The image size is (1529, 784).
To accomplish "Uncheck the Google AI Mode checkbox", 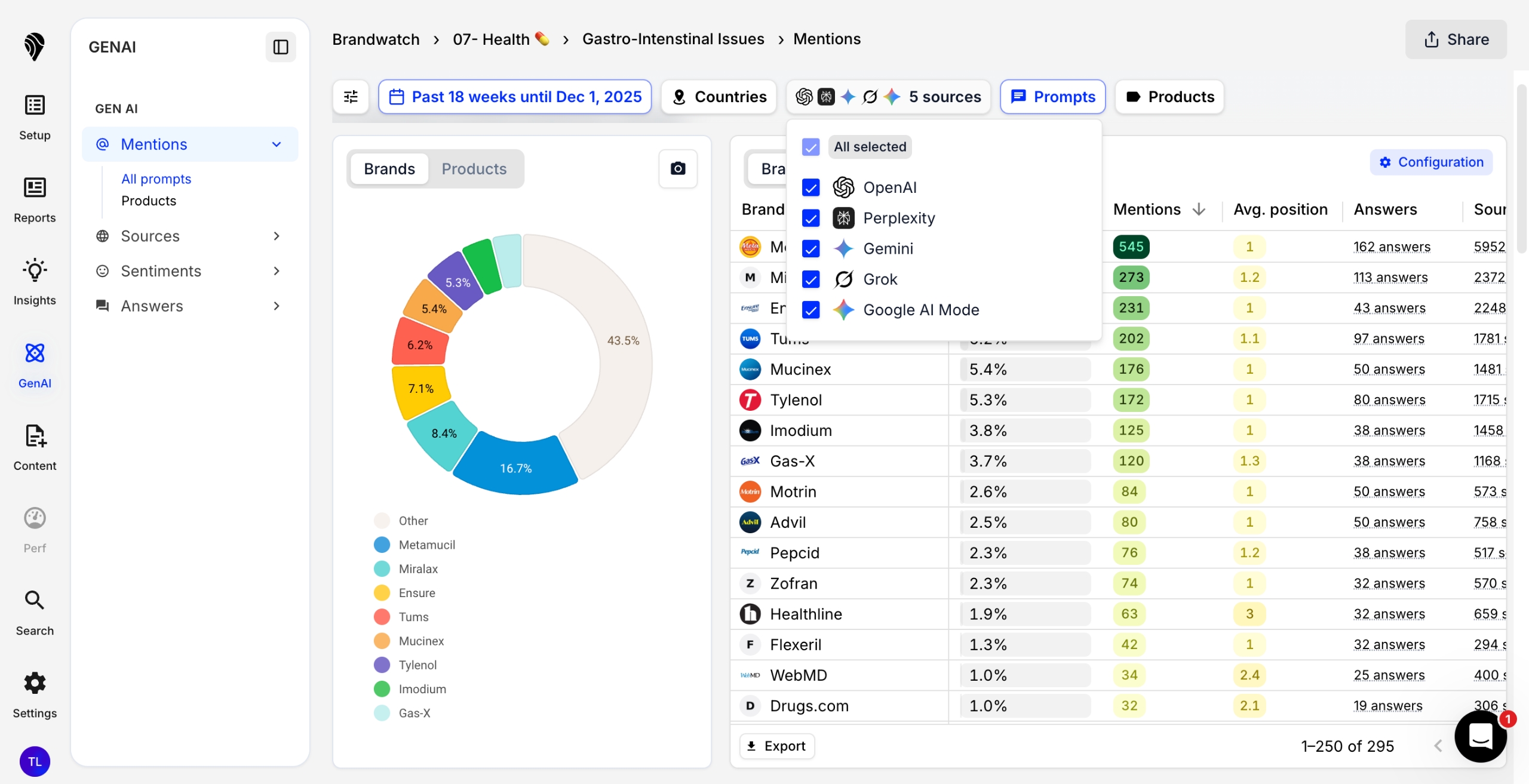I will 810,309.
